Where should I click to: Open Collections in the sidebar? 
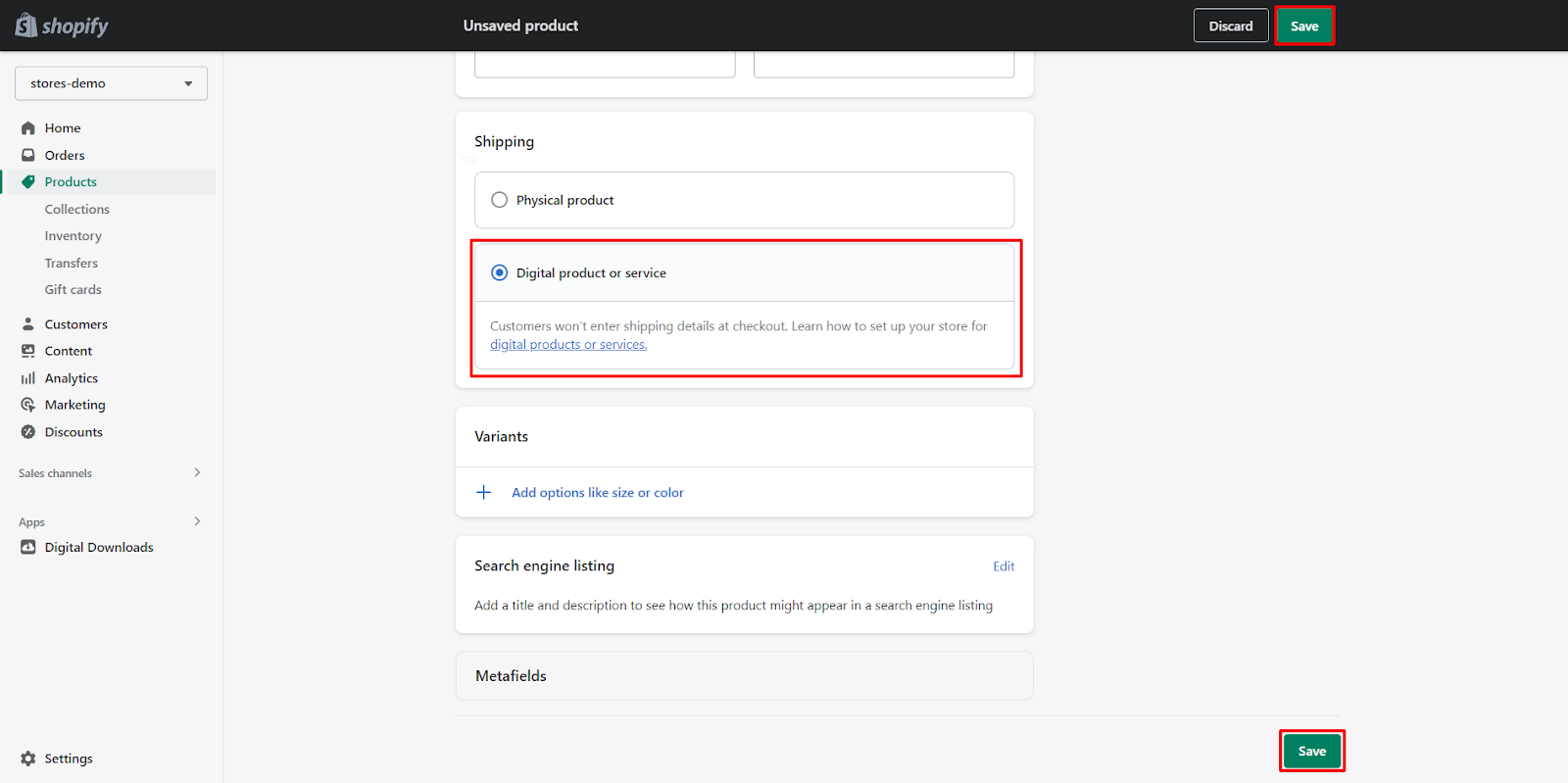[x=76, y=210]
